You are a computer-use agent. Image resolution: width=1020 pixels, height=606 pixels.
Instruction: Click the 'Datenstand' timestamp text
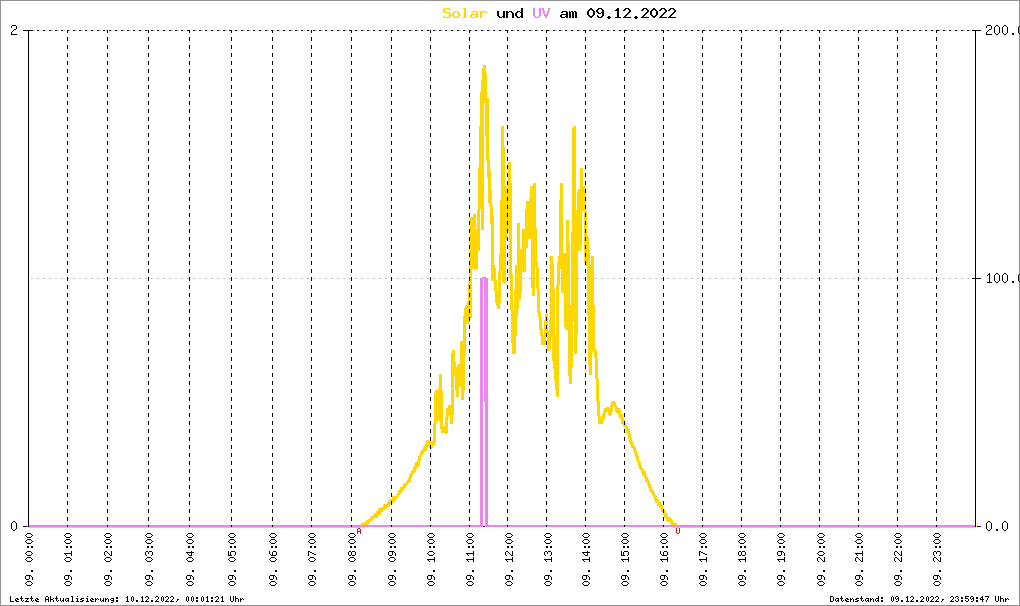919,599
